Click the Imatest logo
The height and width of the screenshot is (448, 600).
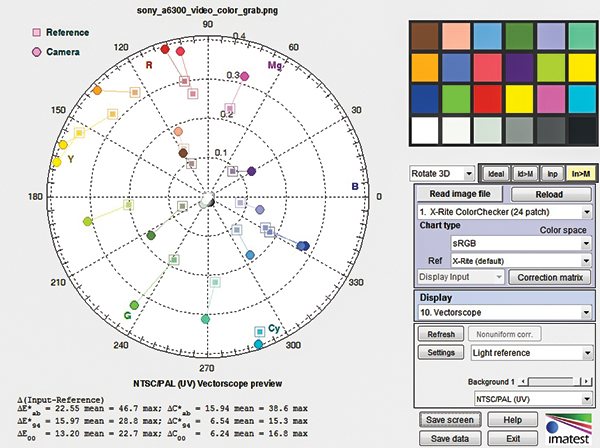click(x=568, y=429)
